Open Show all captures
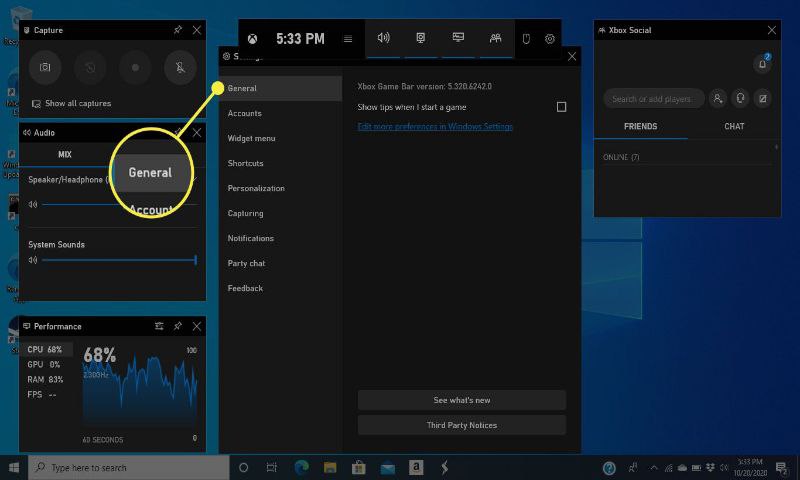 tap(71, 104)
